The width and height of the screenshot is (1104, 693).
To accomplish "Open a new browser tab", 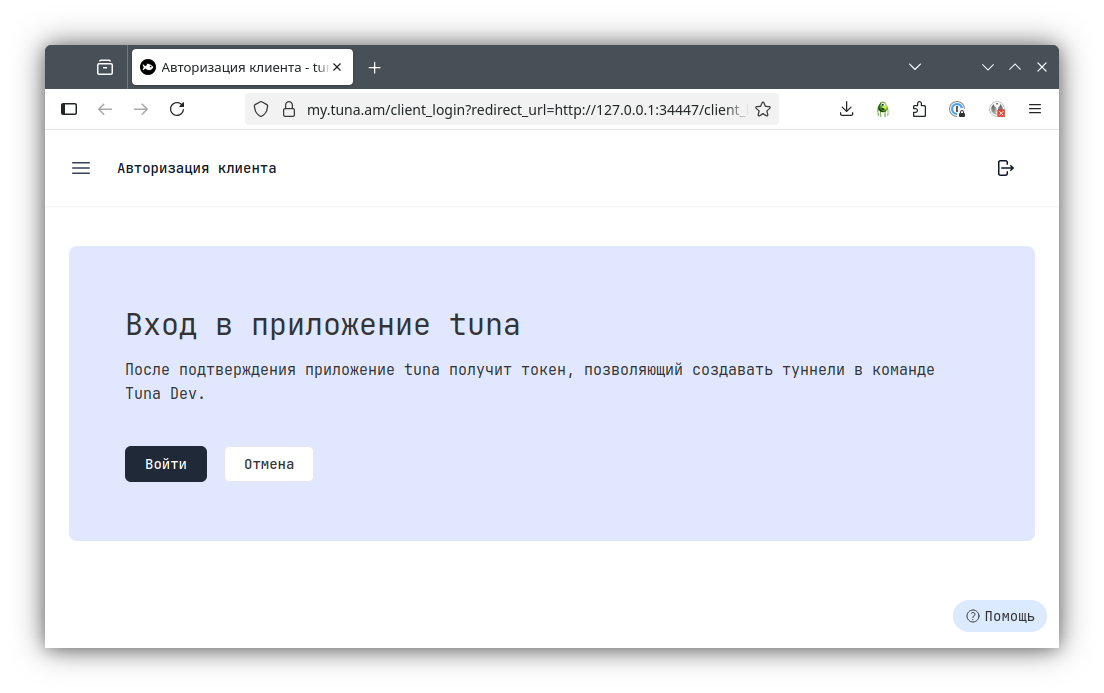I will (374, 67).
